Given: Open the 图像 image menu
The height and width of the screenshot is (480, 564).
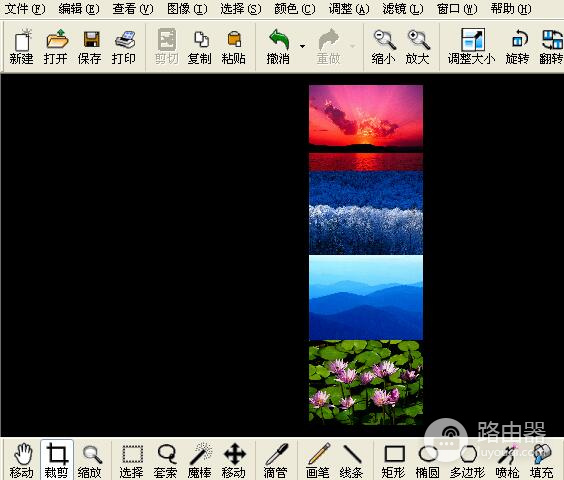Looking at the screenshot, I should point(187,9).
